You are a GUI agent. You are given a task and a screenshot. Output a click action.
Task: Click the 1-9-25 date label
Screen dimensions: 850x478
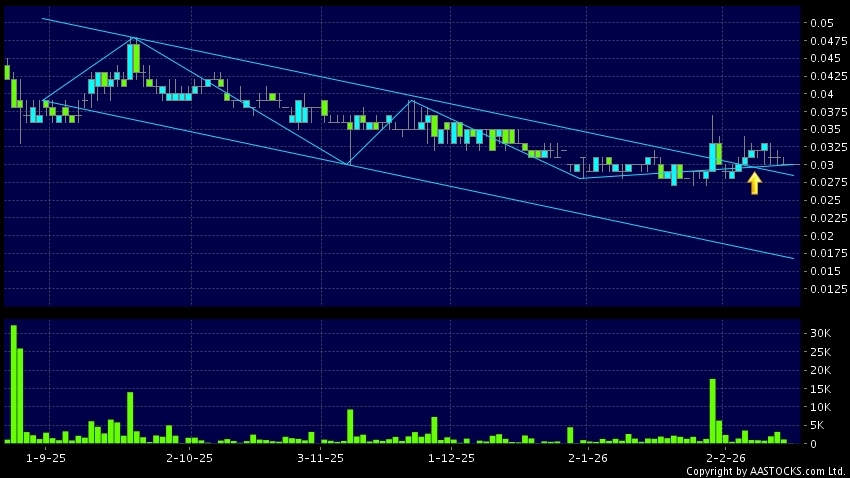coord(45,458)
